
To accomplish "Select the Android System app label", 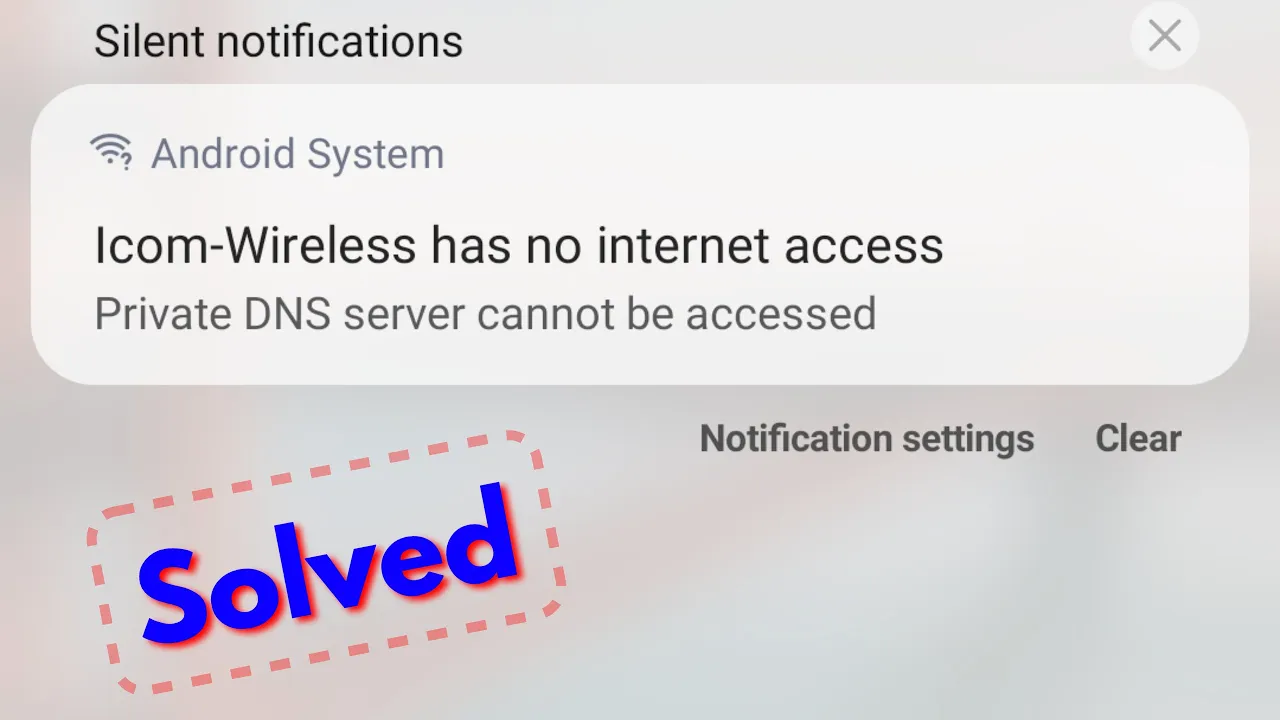I will pos(297,154).
